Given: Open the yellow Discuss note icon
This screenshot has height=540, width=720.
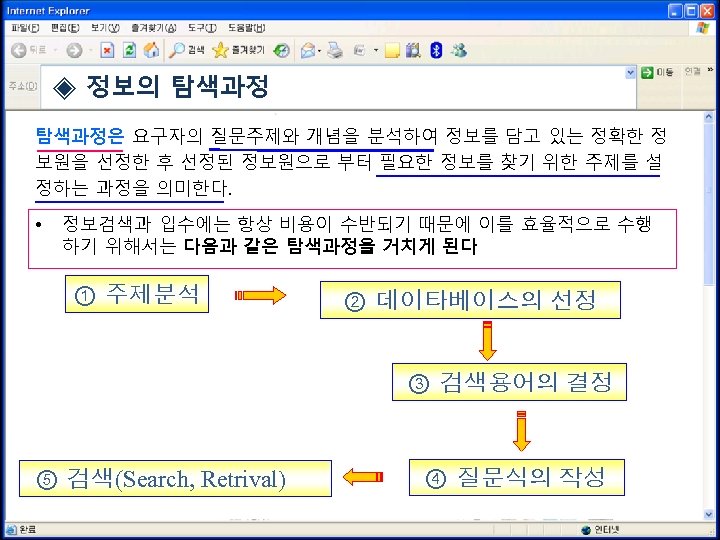Looking at the screenshot, I should [x=392, y=50].
